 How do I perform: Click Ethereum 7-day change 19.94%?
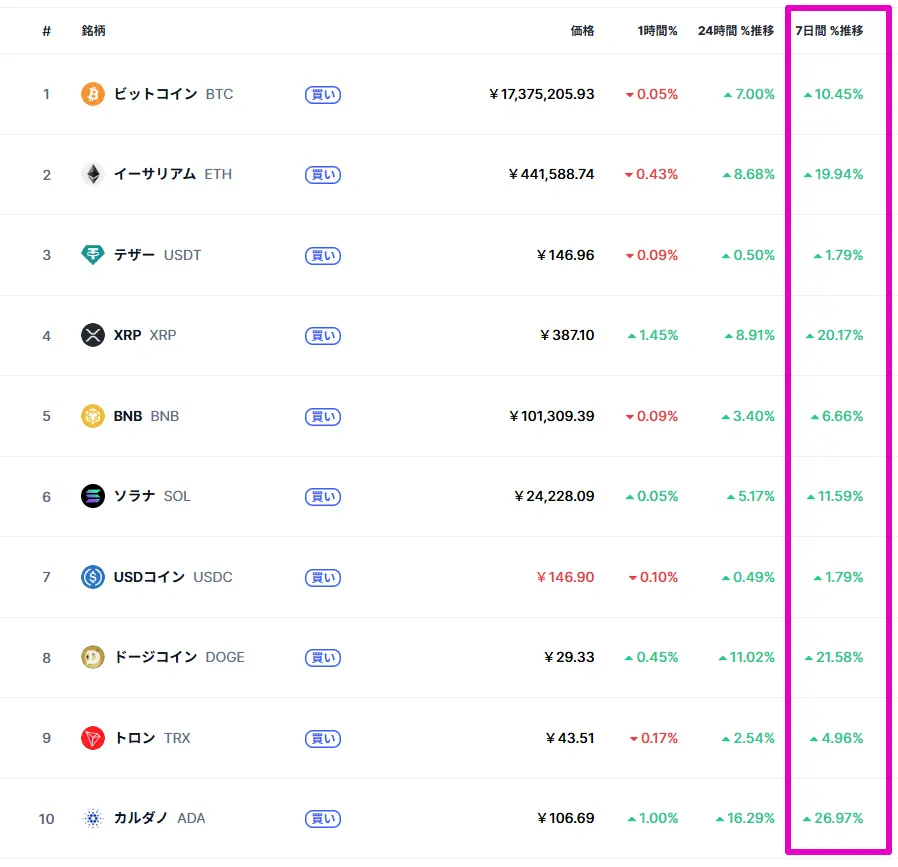pos(833,174)
